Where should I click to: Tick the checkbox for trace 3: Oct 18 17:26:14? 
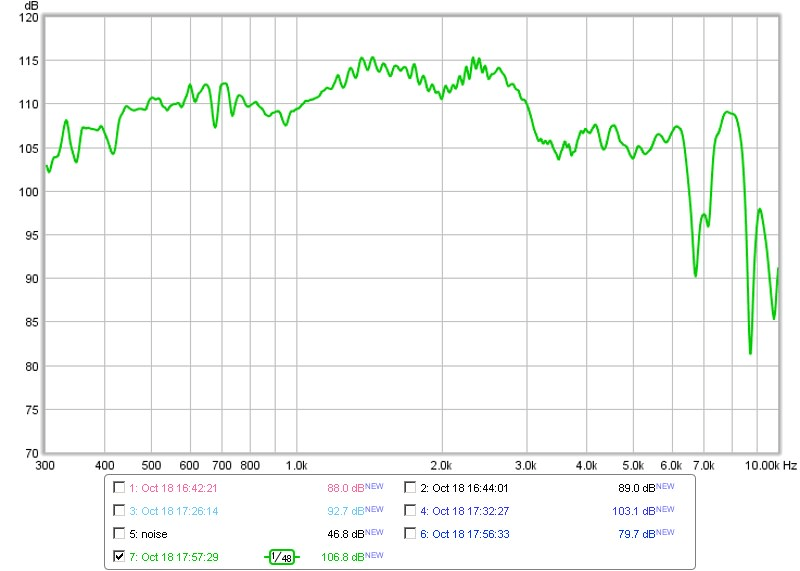[119, 510]
